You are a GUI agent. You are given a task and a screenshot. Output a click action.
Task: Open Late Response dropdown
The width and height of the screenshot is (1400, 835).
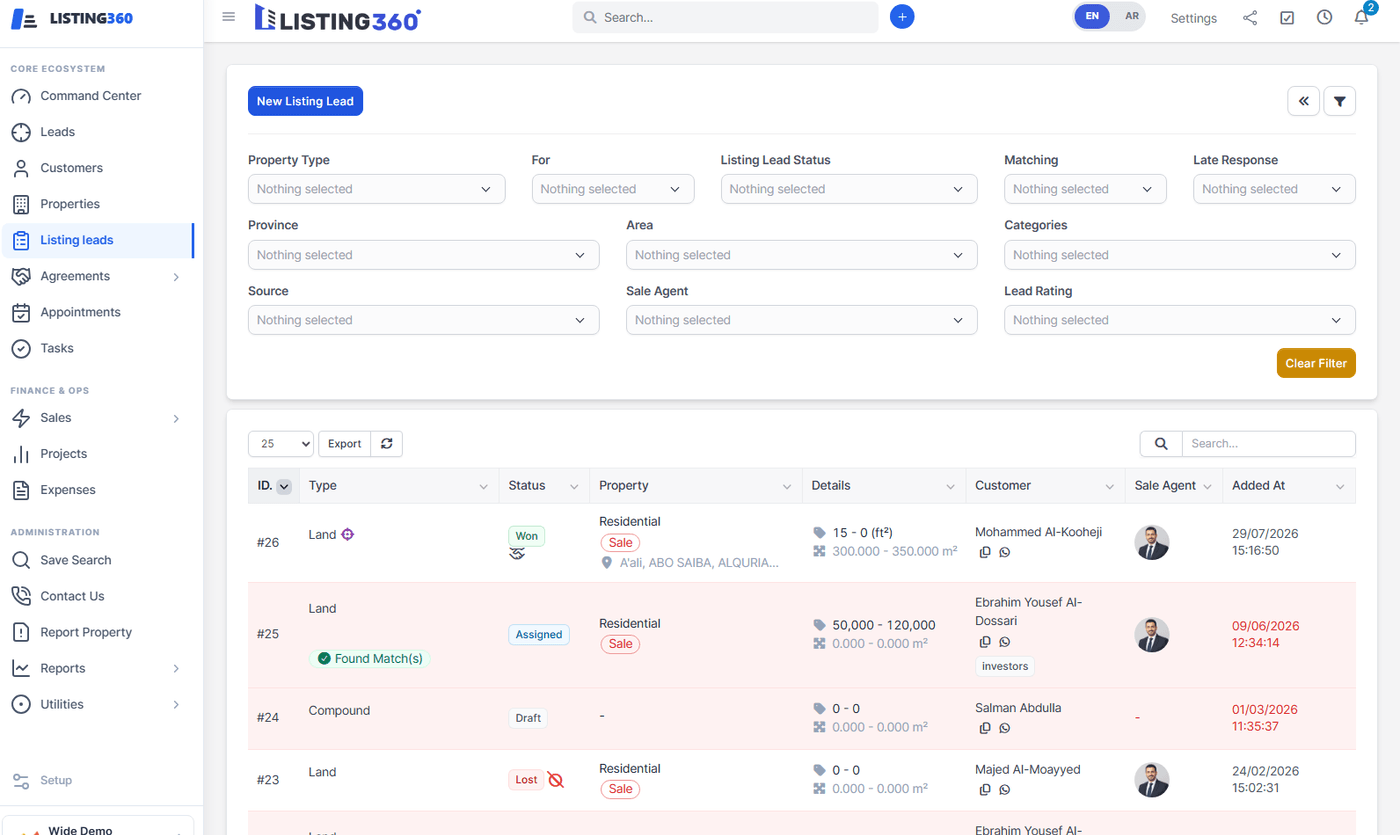pyautogui.click(x=1274, y=189)
